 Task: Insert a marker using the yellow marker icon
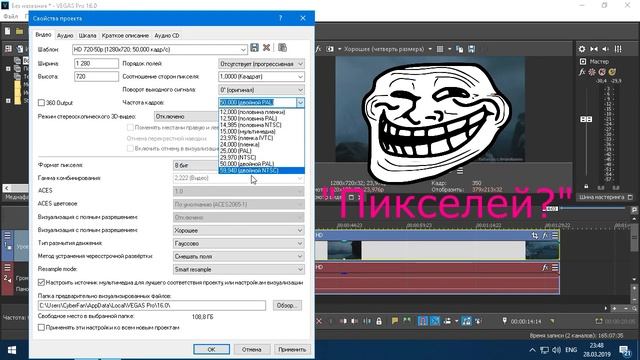(395, 321)
